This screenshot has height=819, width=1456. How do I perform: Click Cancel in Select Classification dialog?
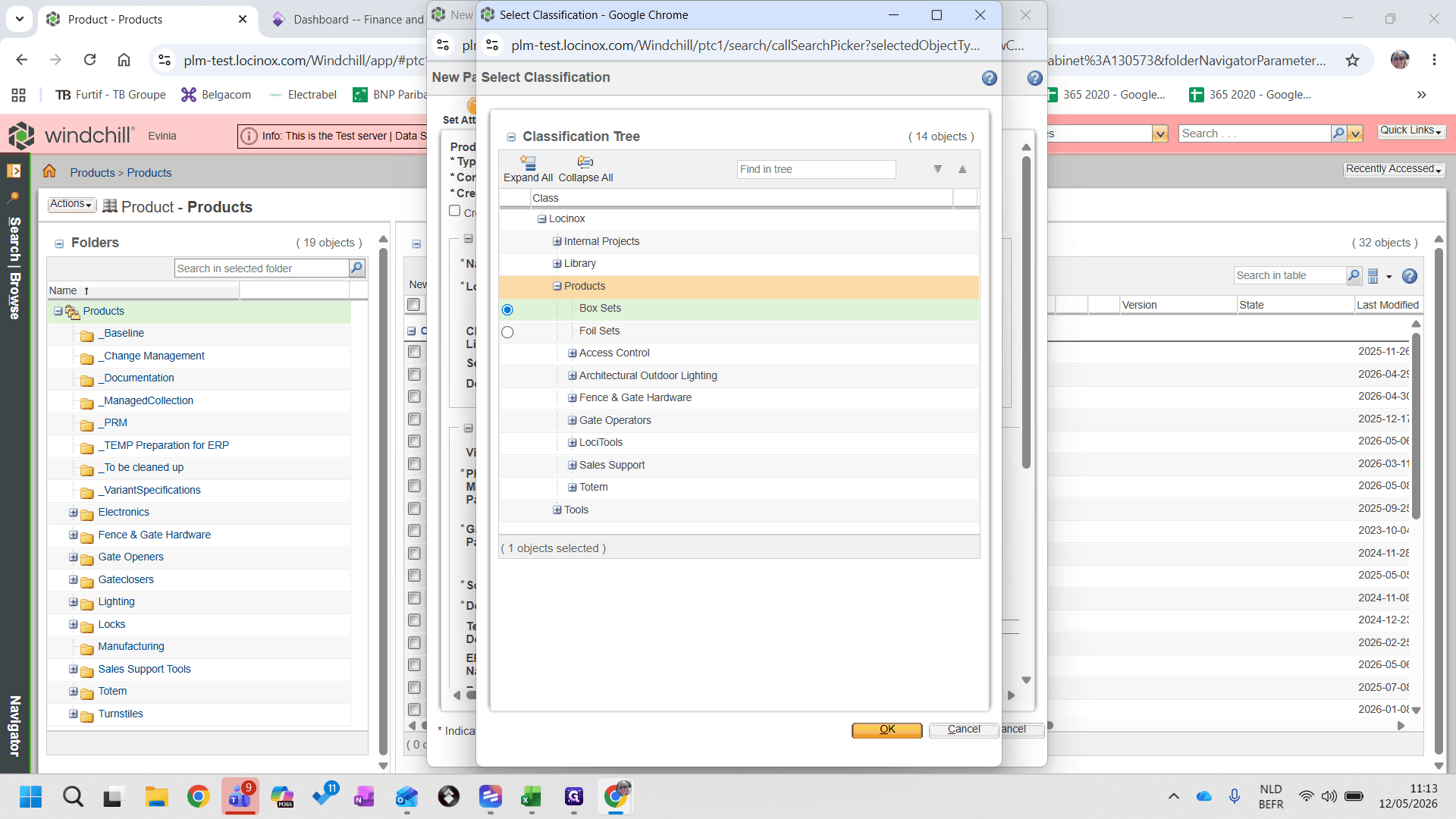964,730
